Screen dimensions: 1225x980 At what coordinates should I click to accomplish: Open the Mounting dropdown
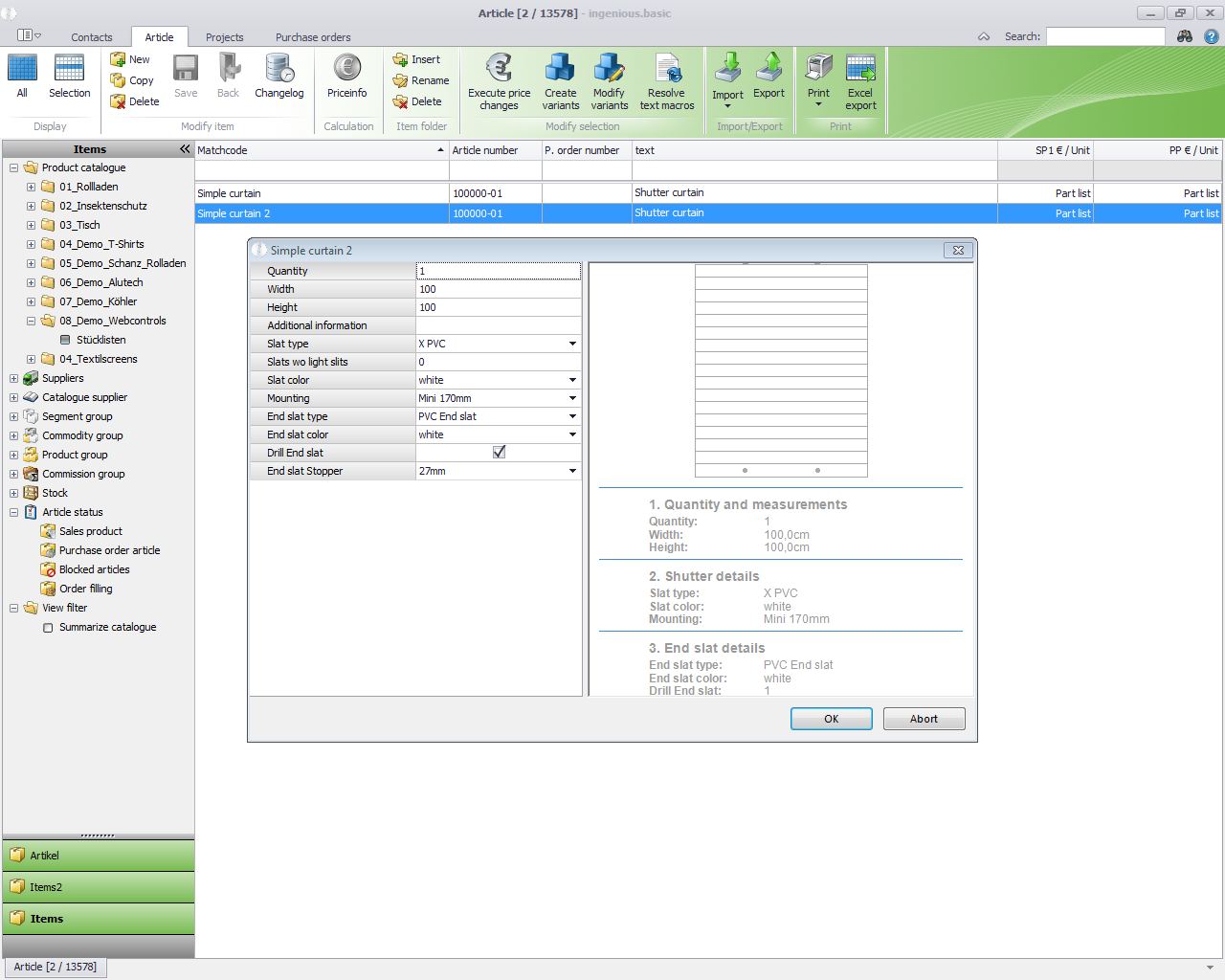point(572,398)
